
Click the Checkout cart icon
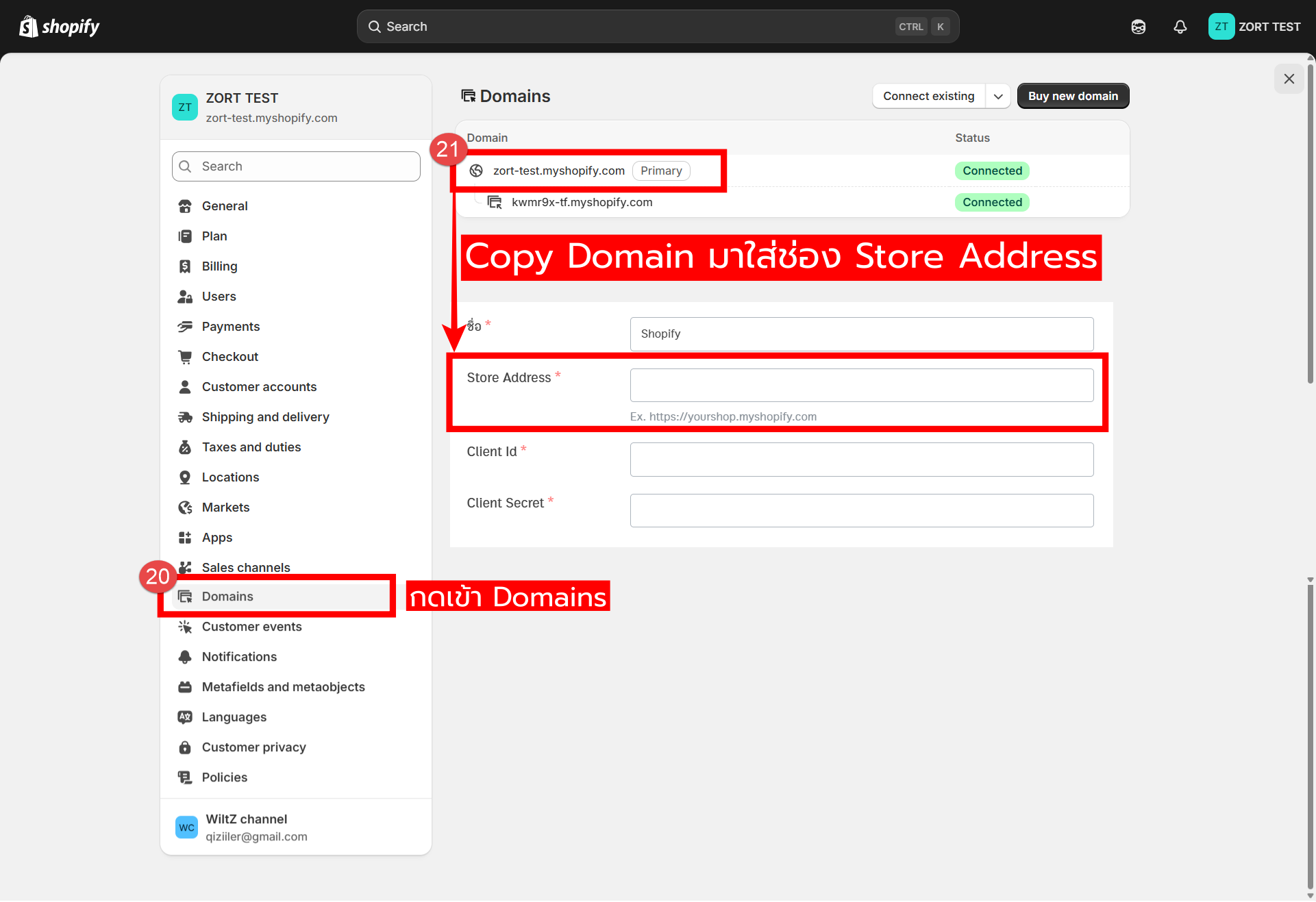185,357
